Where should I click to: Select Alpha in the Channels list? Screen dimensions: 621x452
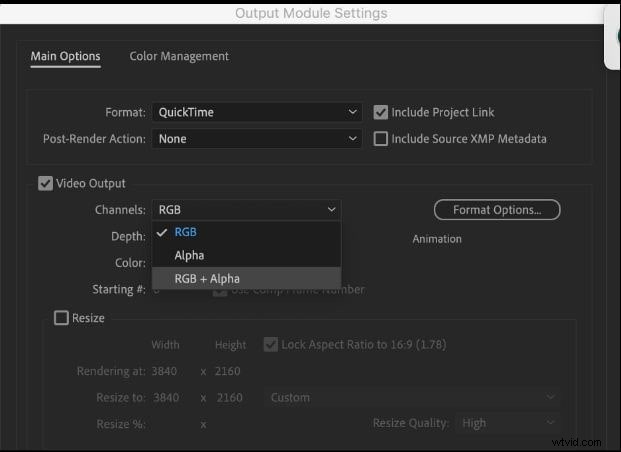point(246,256)
